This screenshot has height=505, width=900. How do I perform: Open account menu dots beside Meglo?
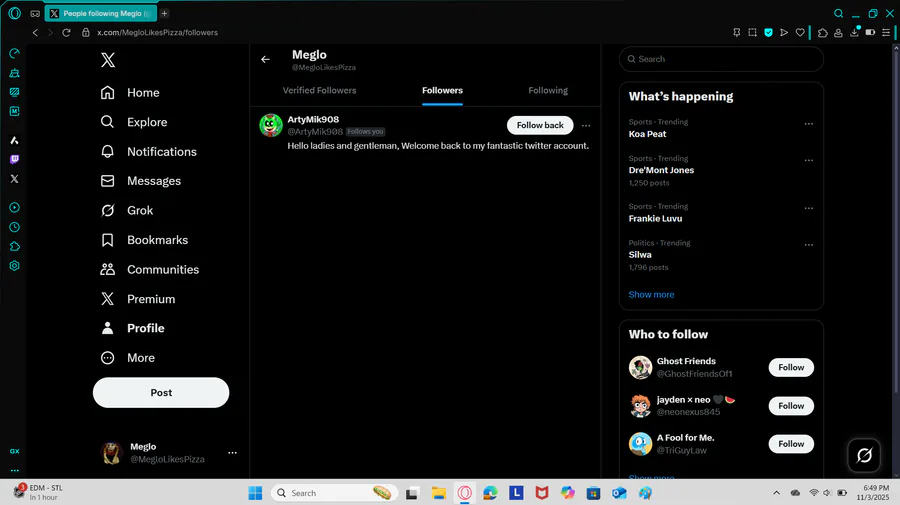(232, 452)
